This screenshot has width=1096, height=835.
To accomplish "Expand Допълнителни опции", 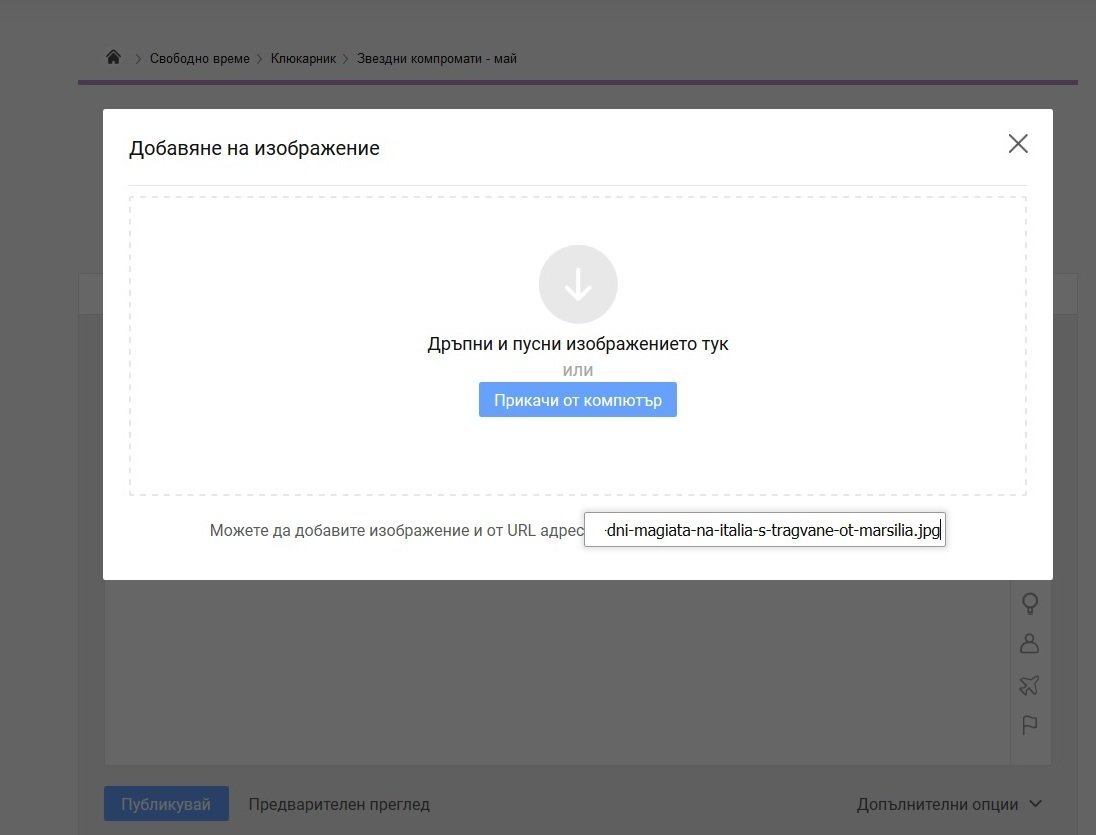I will tap(937, 804).
